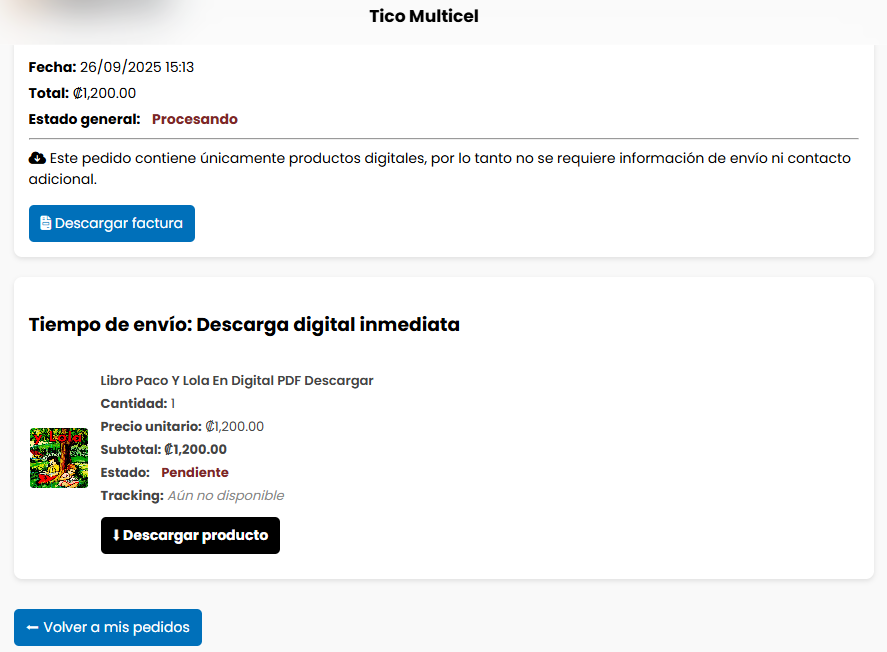The height and width of the screenshot is (652, 887).
Task: Open the Libro Paco Y Lola product title
Action: (x=237, y=380)
